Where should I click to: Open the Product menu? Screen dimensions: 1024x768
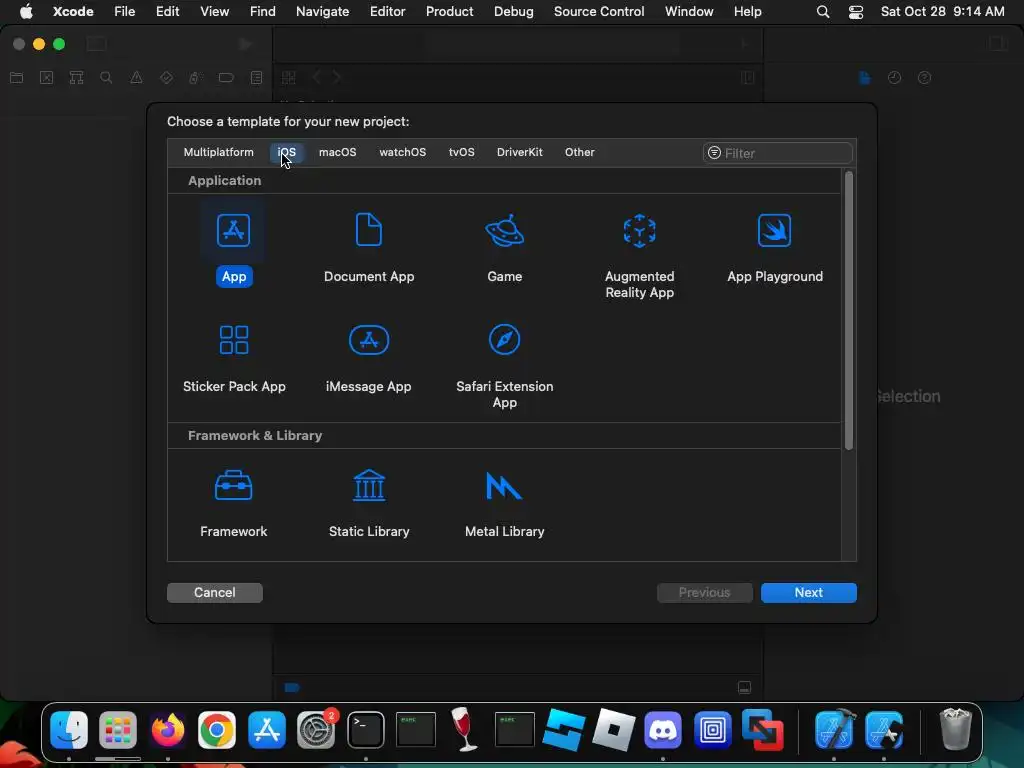coord(449,11)
